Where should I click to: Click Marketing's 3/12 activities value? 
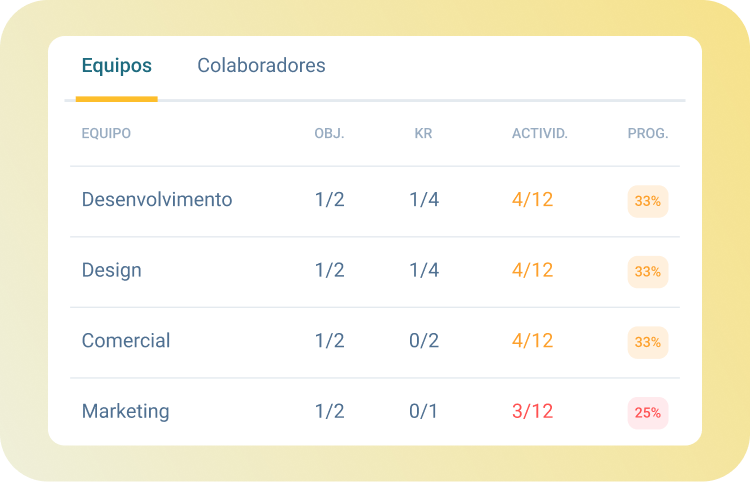click(532, 412)
